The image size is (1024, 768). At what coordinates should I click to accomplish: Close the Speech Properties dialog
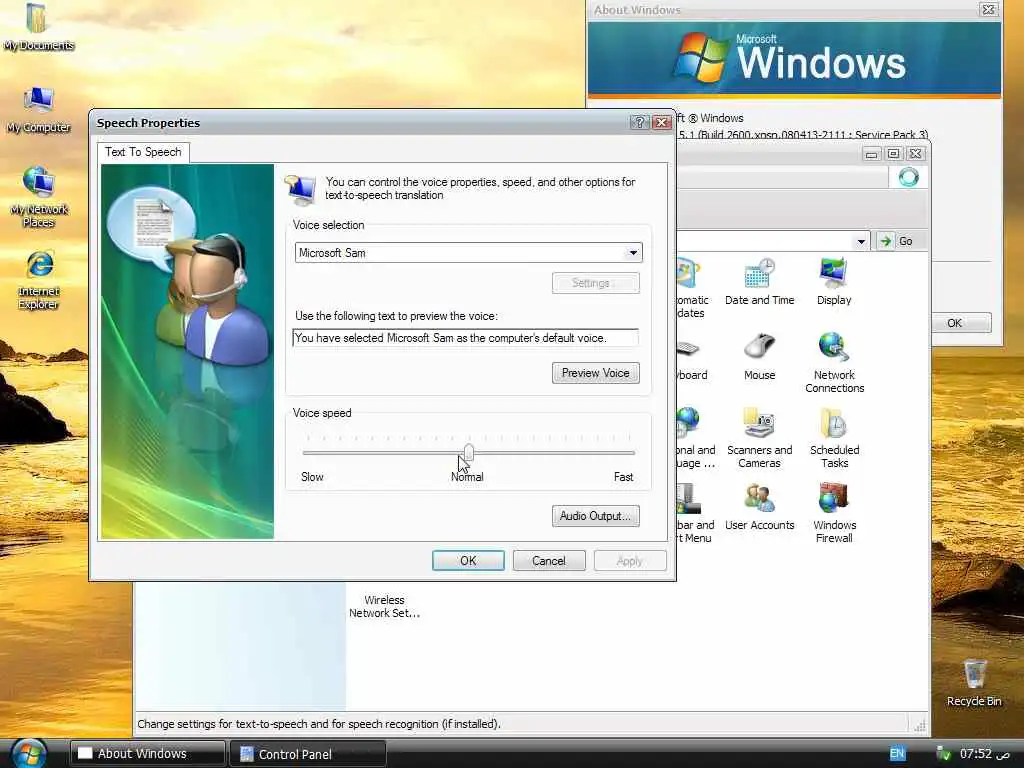662,122
